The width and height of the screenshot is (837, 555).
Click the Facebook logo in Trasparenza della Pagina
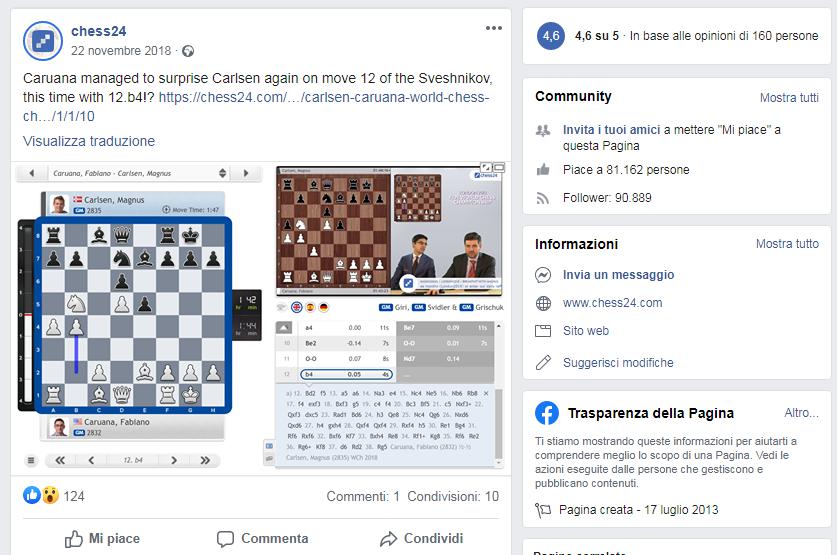click(547, 413)
